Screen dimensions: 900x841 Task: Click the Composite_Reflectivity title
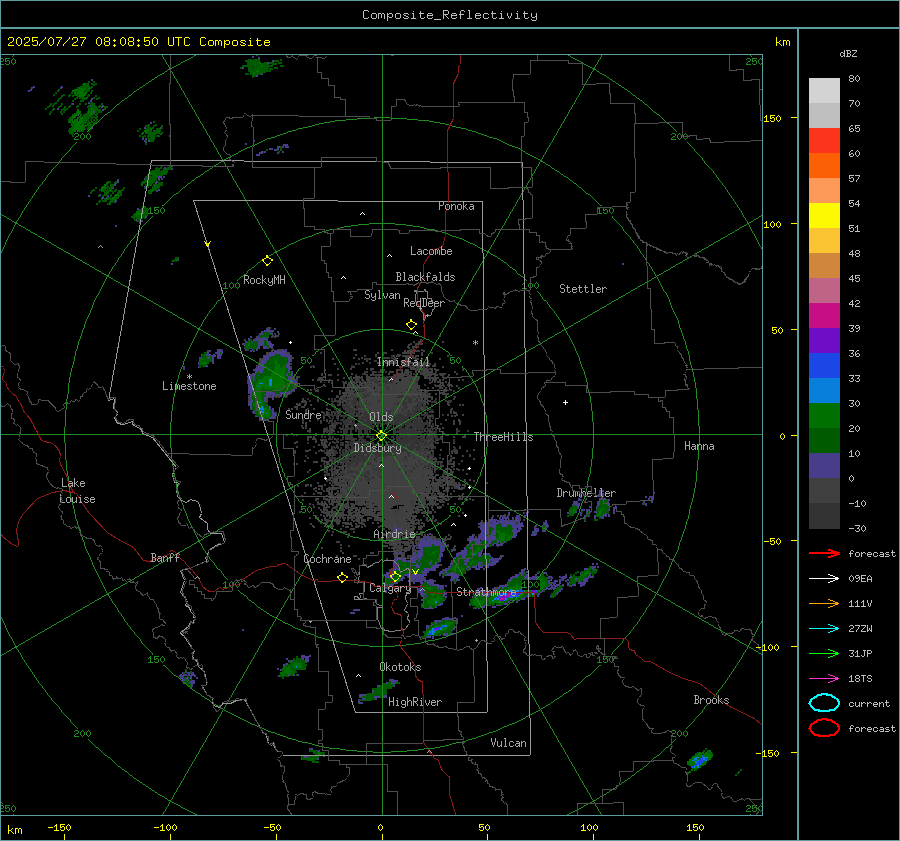point(450,15)
